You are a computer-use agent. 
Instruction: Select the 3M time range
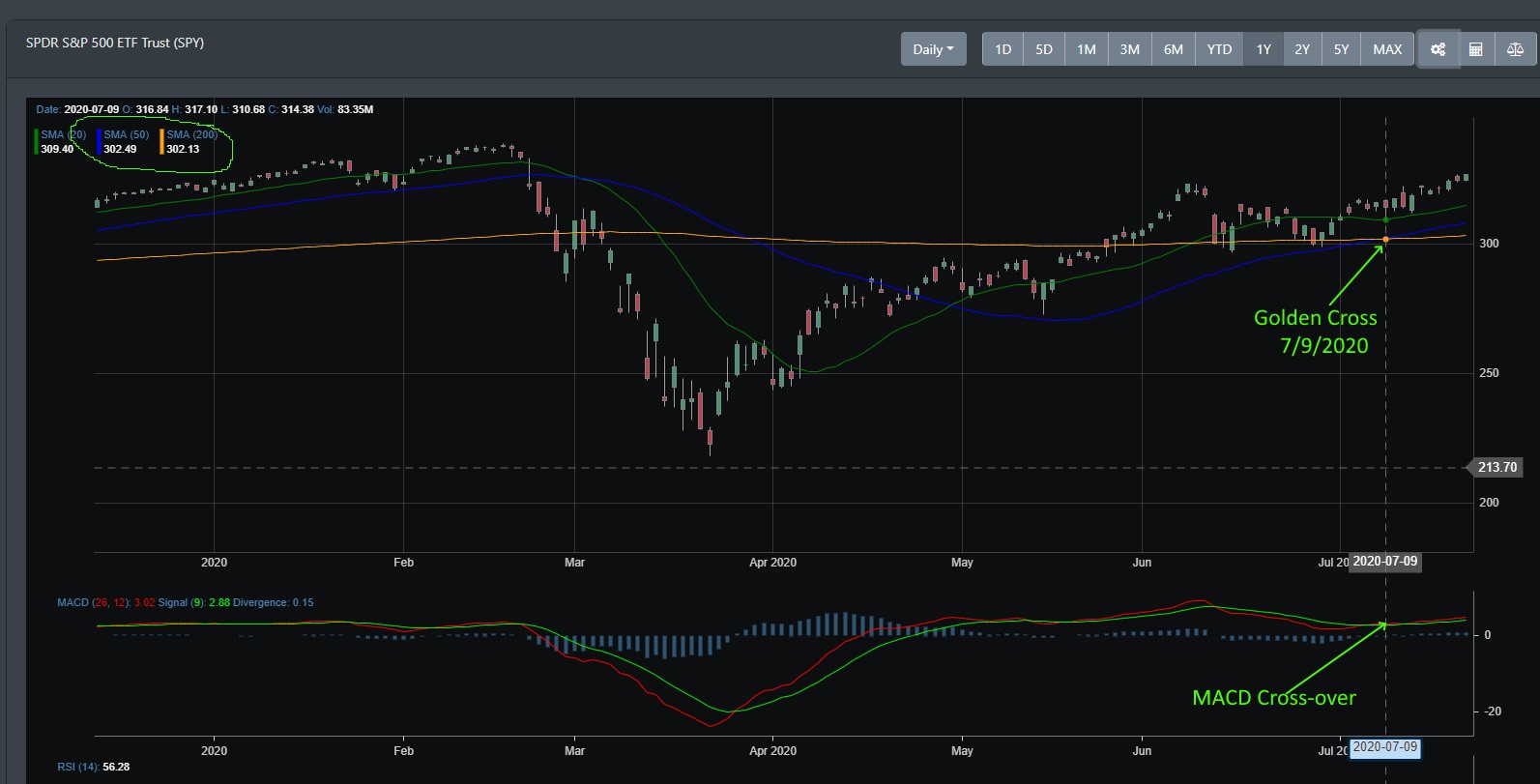(1130, 49)
